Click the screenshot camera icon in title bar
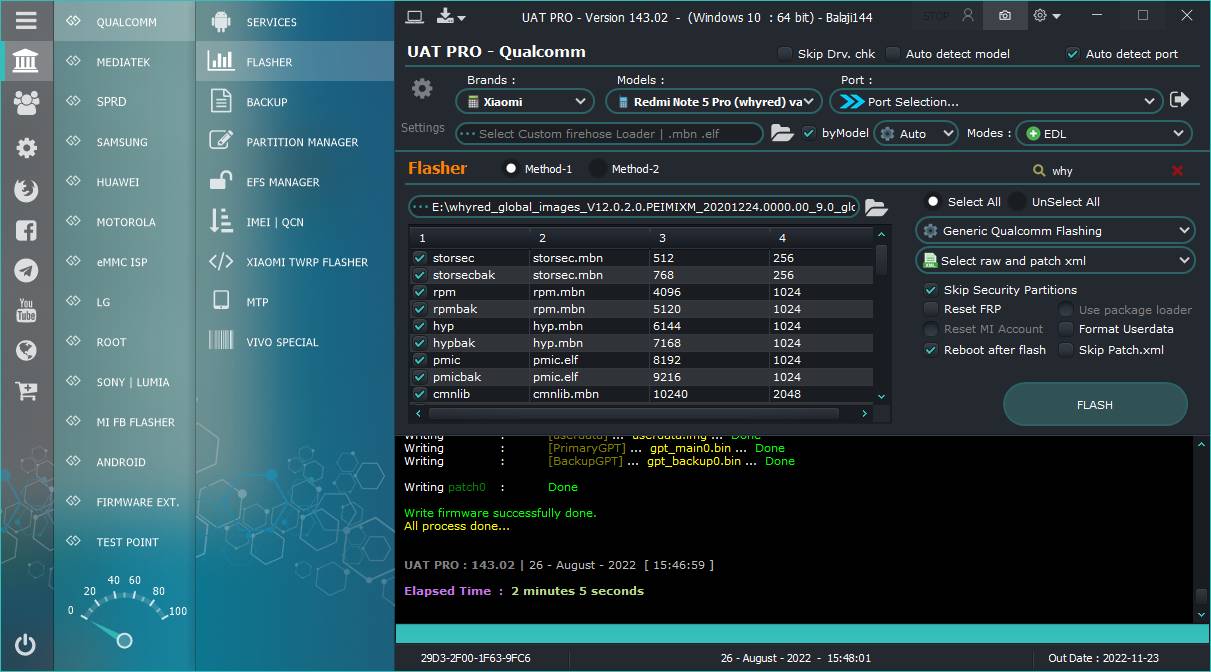The height and width of the screenshot is (672, 1211). [x=1004, y=16]
